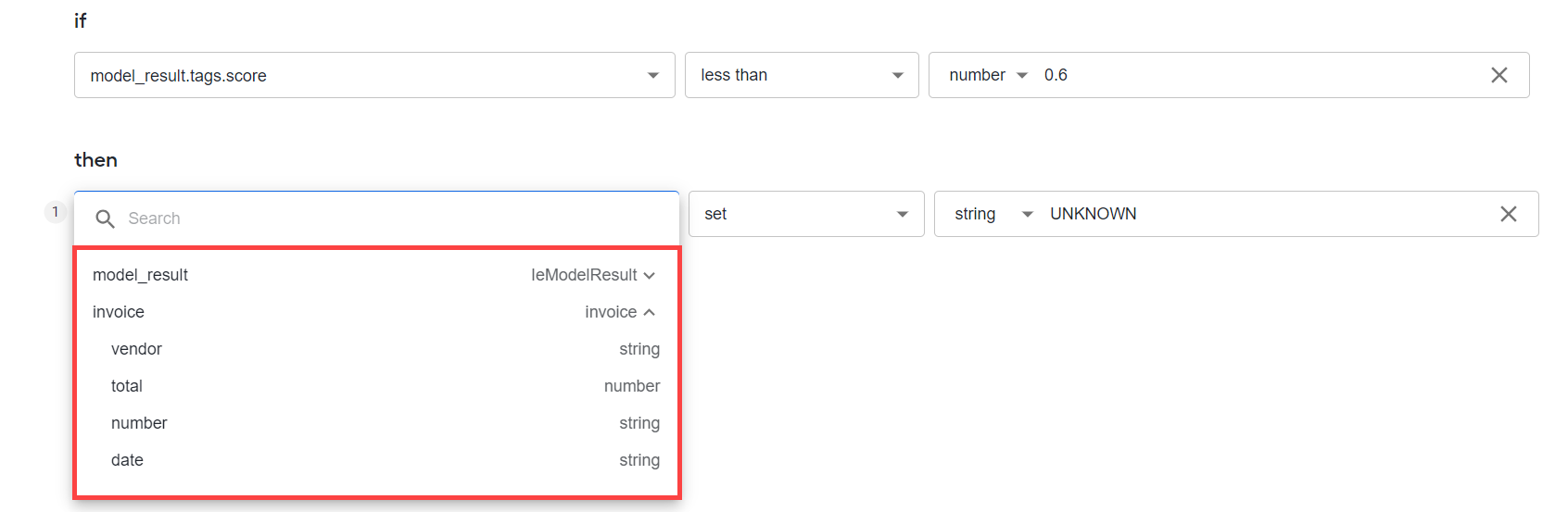Screen dimensions: 1568x512
Task: Clear the 0.6 condition value with X
Action: coord(1498,75)
